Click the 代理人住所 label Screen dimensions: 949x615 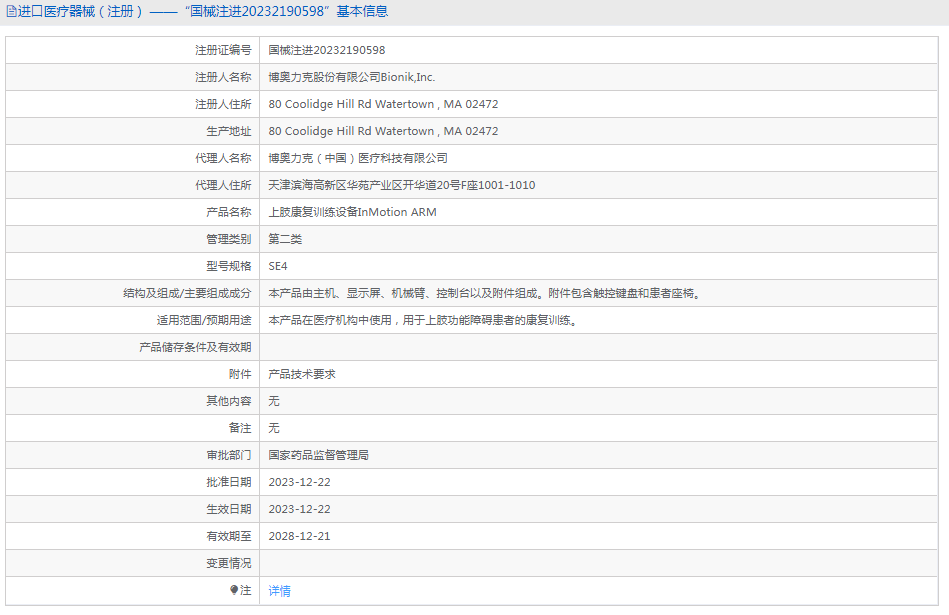pyautogui.click(x=223, y=185)
